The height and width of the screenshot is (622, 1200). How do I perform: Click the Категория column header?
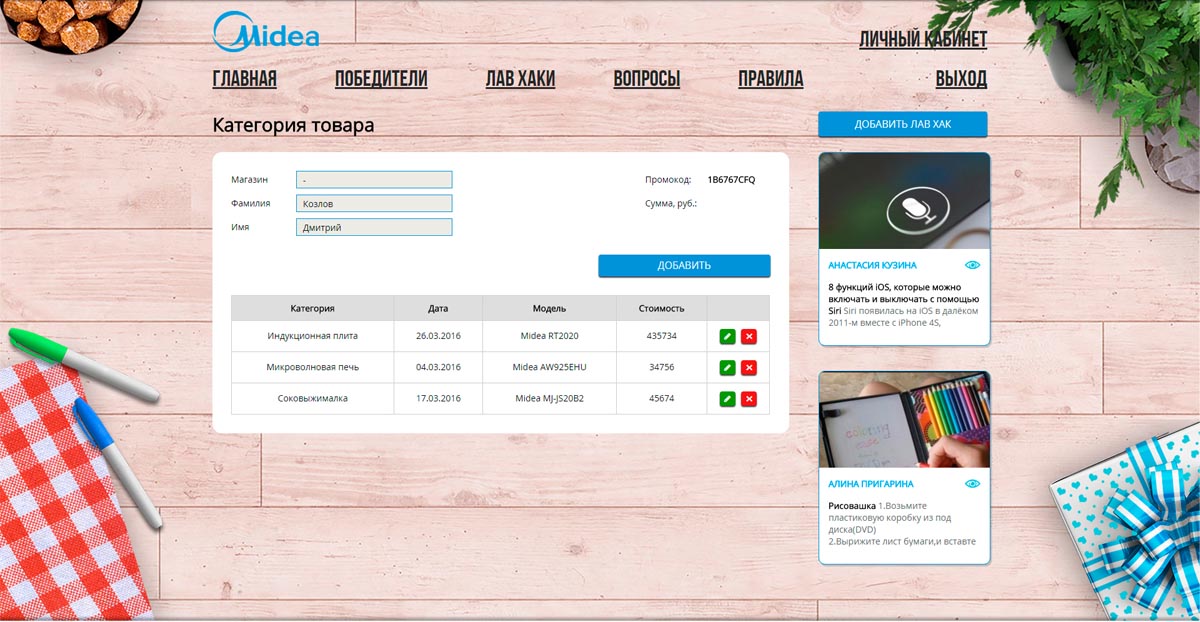[313, 308]
